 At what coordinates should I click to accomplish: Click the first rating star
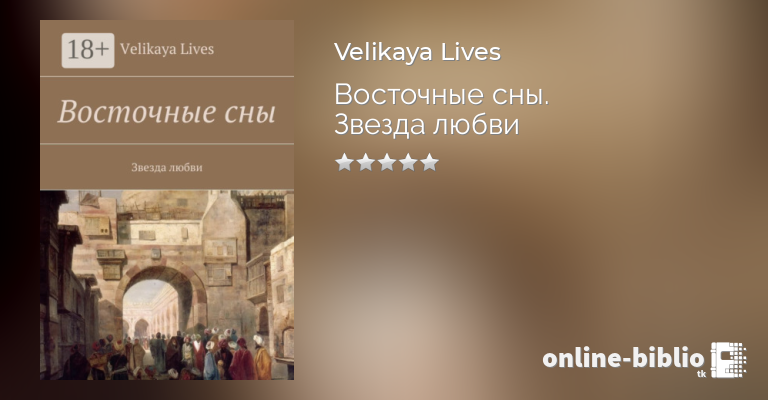click(344, 162)
